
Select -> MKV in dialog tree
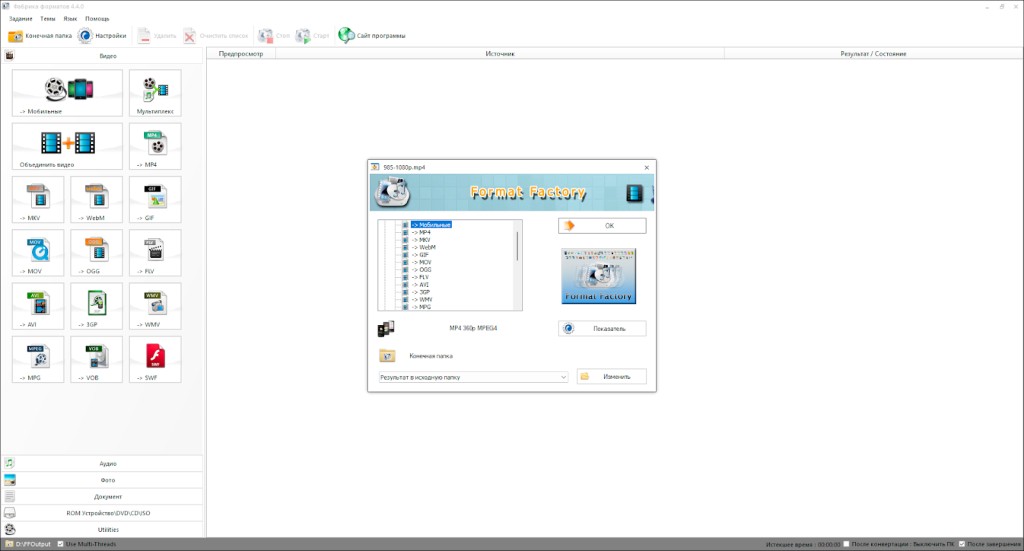click(x=421, y=240)
